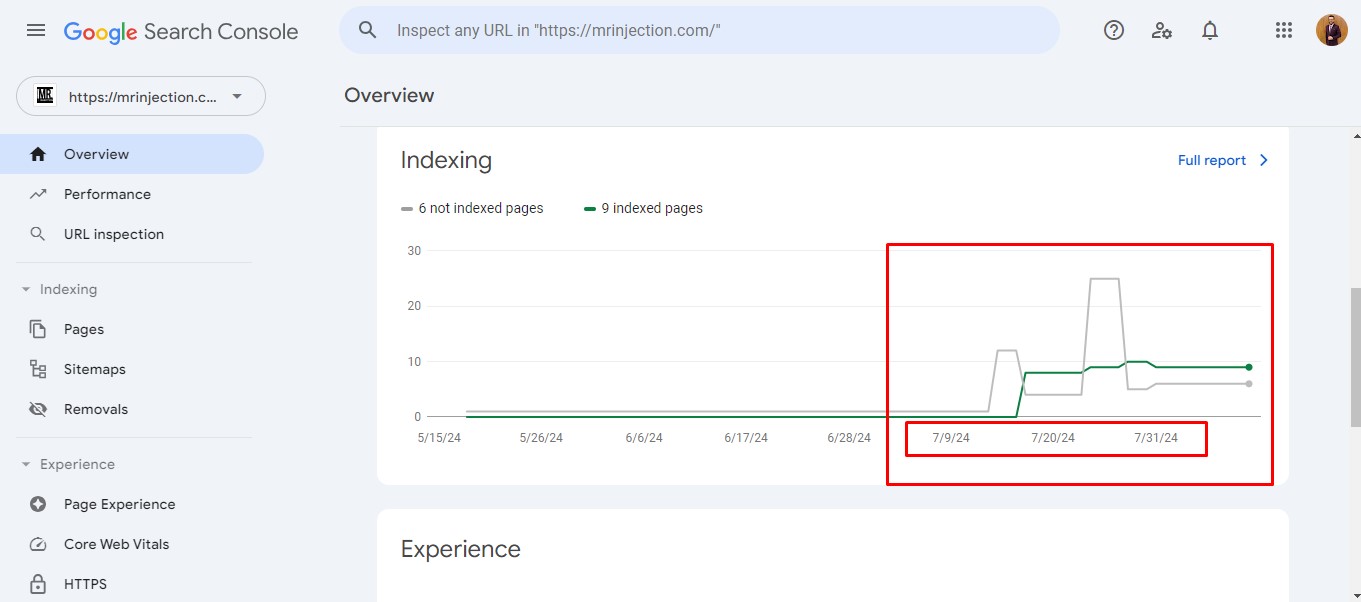Viewport: 1361px width, 602px height.
Task: Open the notifications bell
Action: tap(1210, 31)
